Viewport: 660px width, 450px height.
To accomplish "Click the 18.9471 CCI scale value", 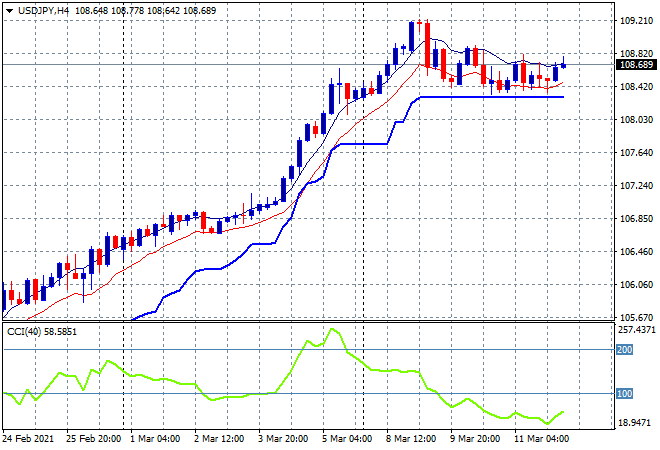I will point(637,422).
